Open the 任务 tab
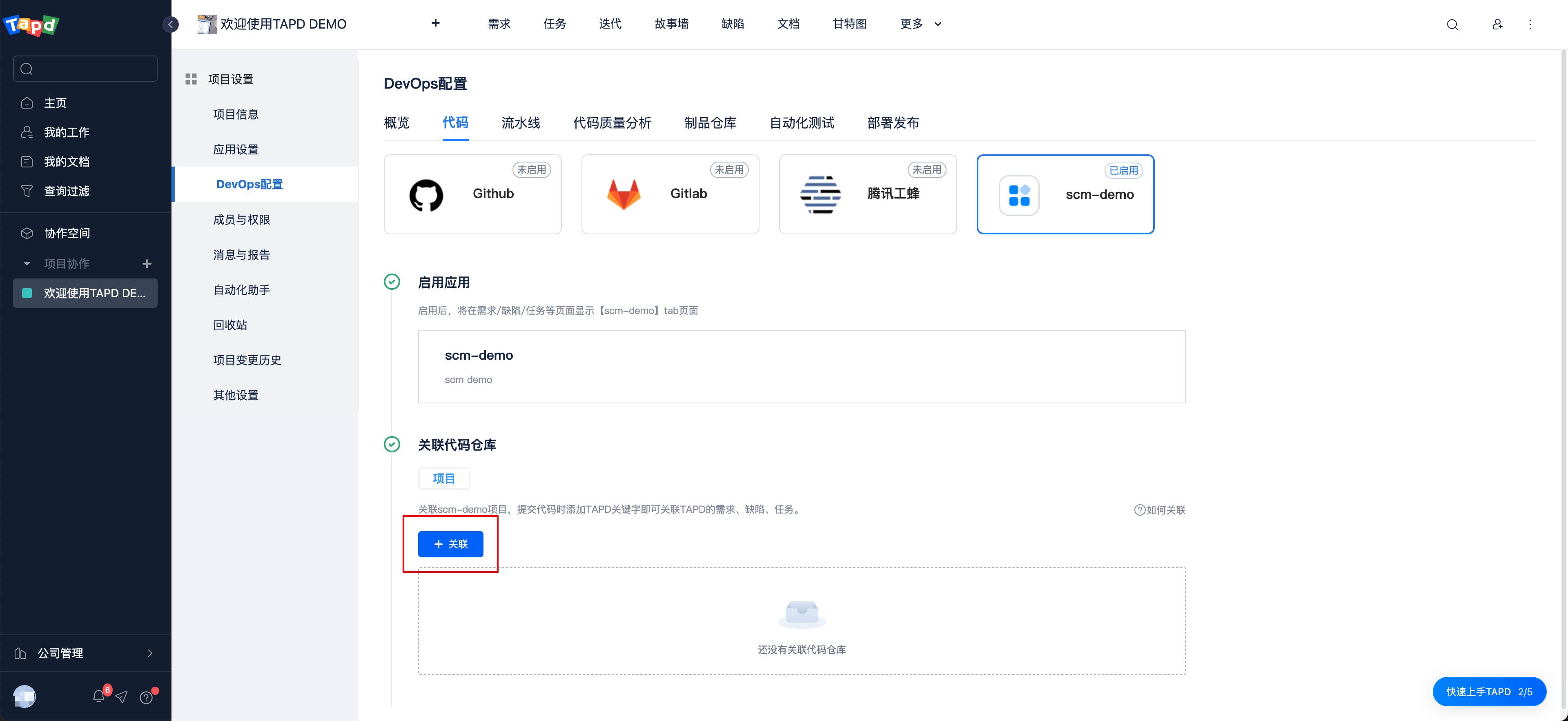The width and height of the screenshot is (1568, 721). [x=555, y=24]
